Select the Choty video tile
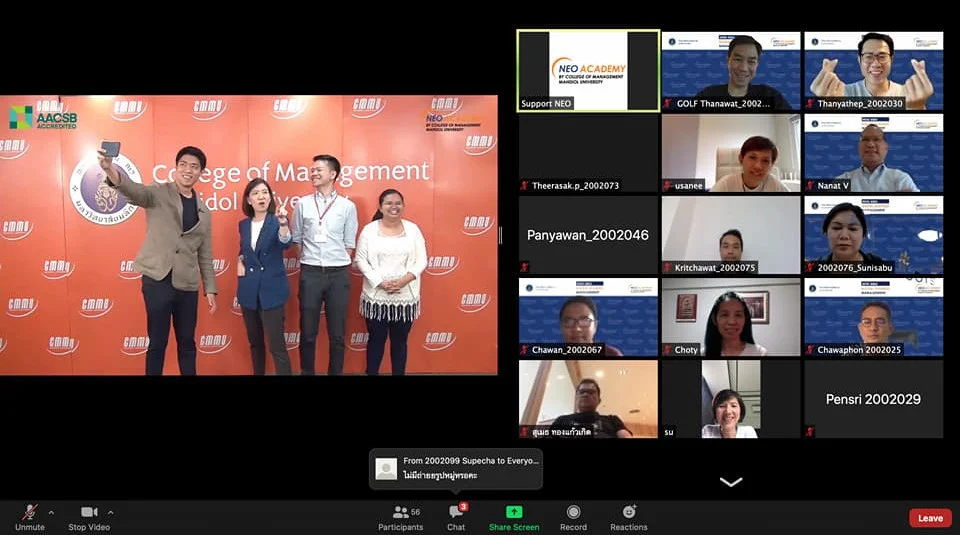Image resolution: width=960 pixels, height=535 pixels. 731,317
